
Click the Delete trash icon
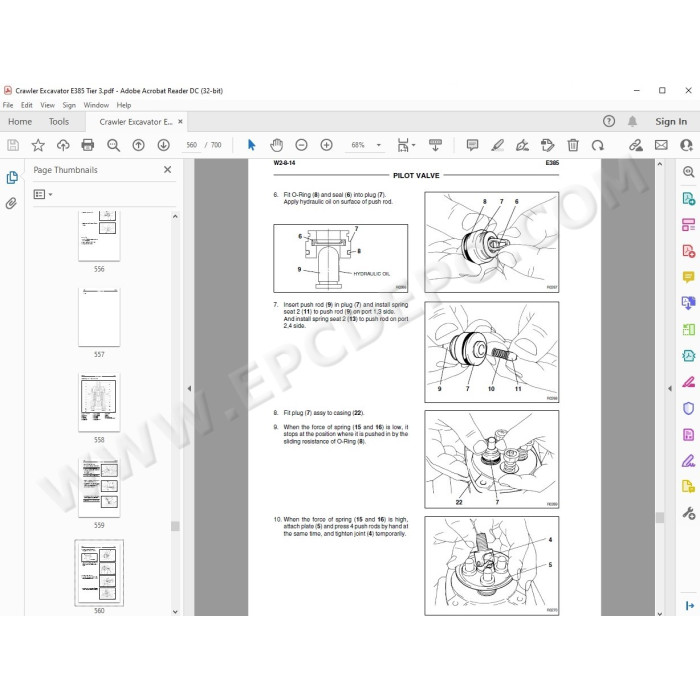click(x=573, y=145)
